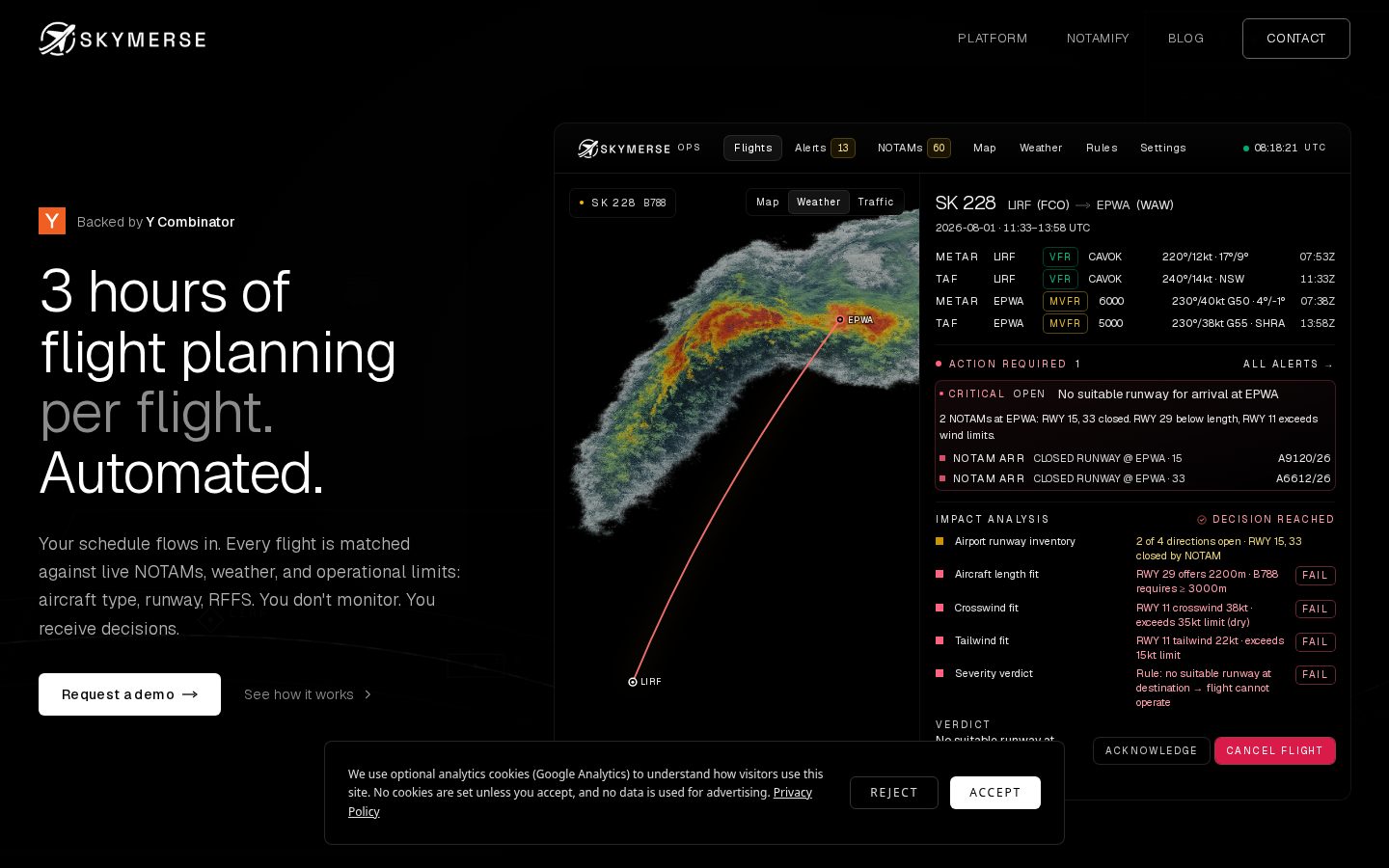
Task: Open NOTAM A9120/26 closed runway 15 row
Action: 1135,458
